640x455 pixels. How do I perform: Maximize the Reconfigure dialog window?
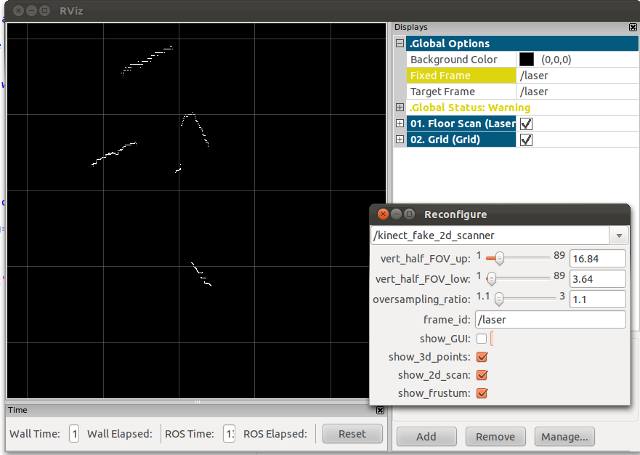point(410,214)
